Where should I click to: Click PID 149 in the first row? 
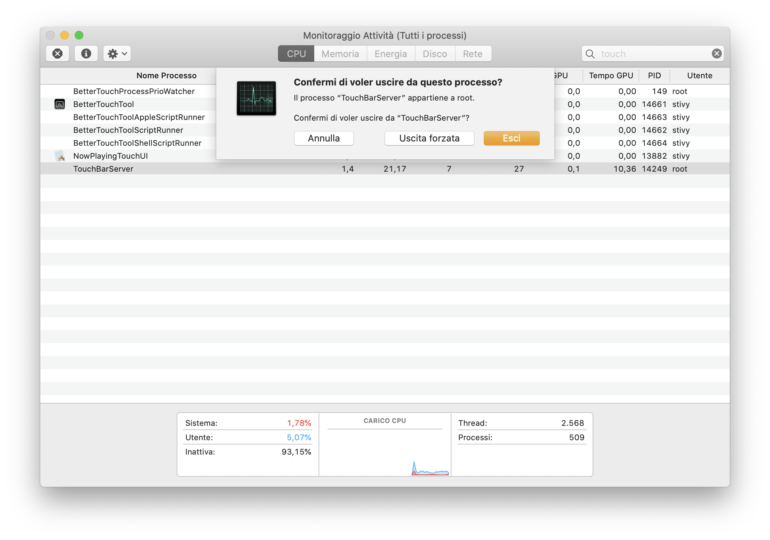click(x=659, y=91)
